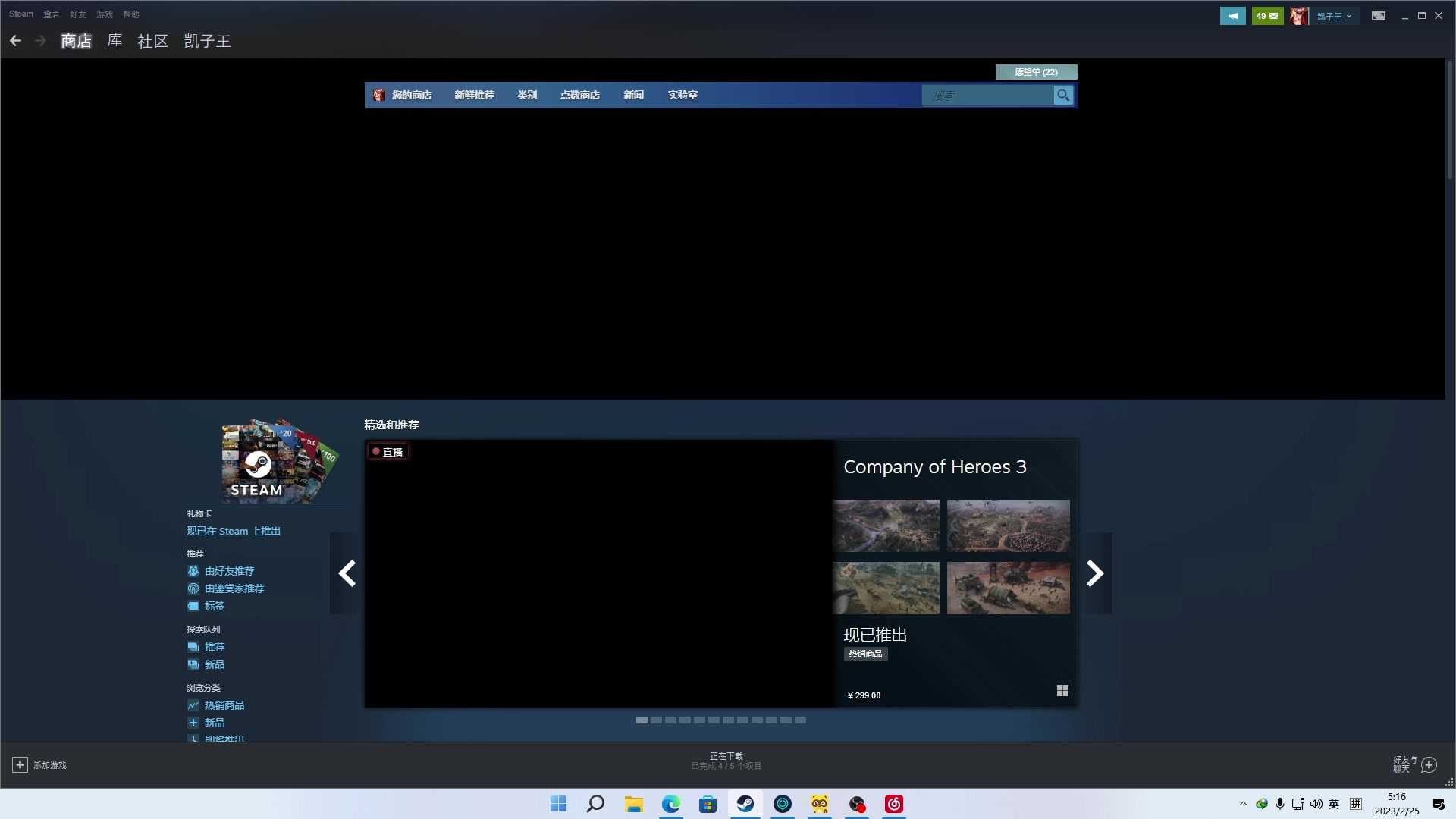Show previous featured game carousel arrow
The width and height of the screenshot is (1456, 819).
tap(347, 573)
